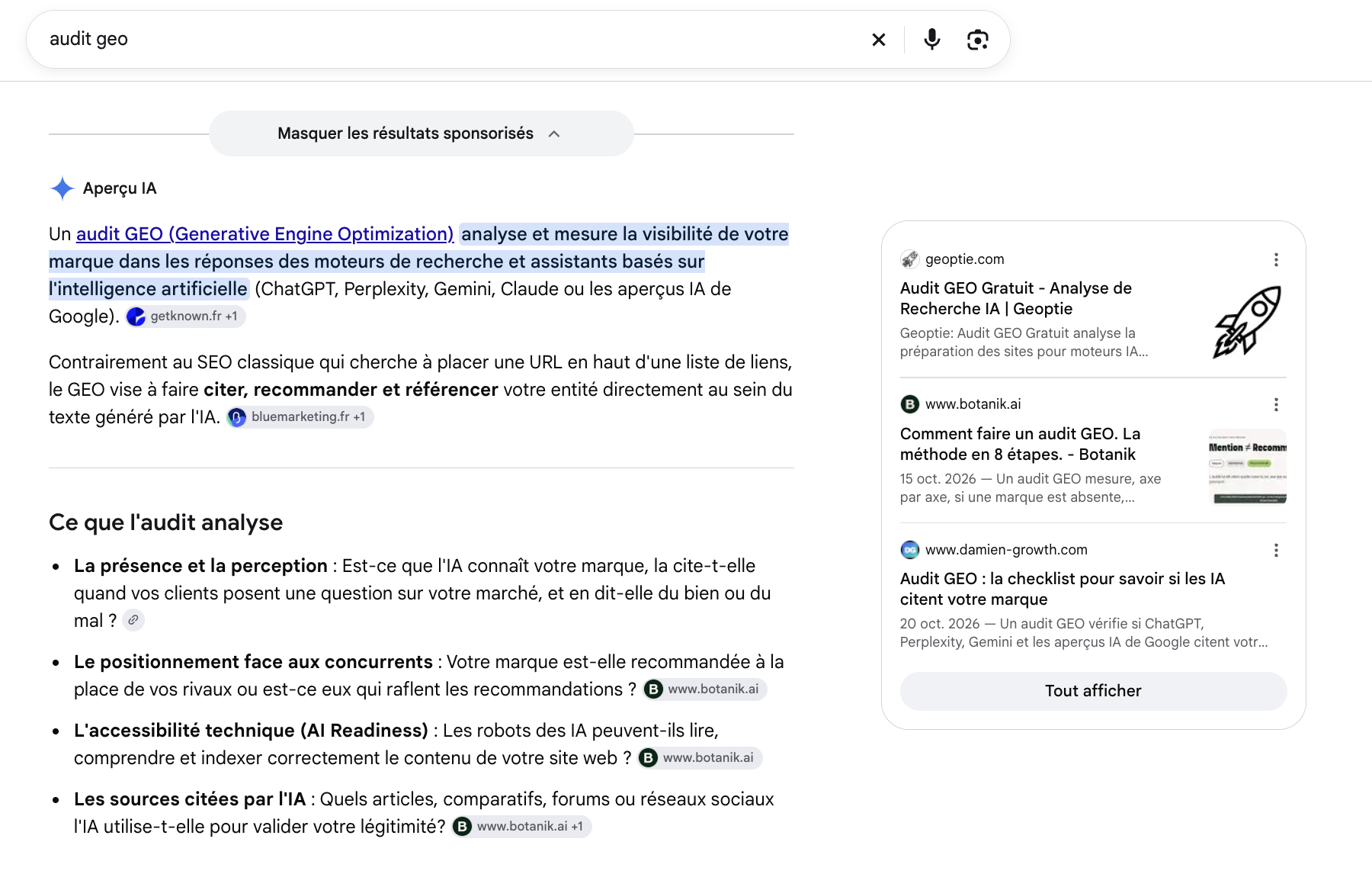Click the 'La présence et la perception' bold text
The height and width of the screenshot is (874, 1372).
[x=200, y=566]
